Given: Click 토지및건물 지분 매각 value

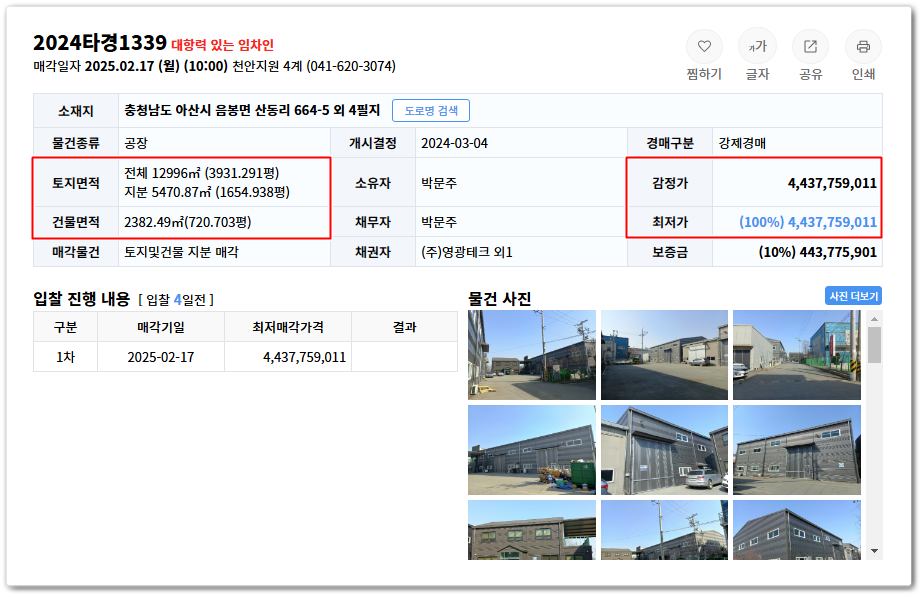Looking at the screenshot, I should click(x=181, y=252).
